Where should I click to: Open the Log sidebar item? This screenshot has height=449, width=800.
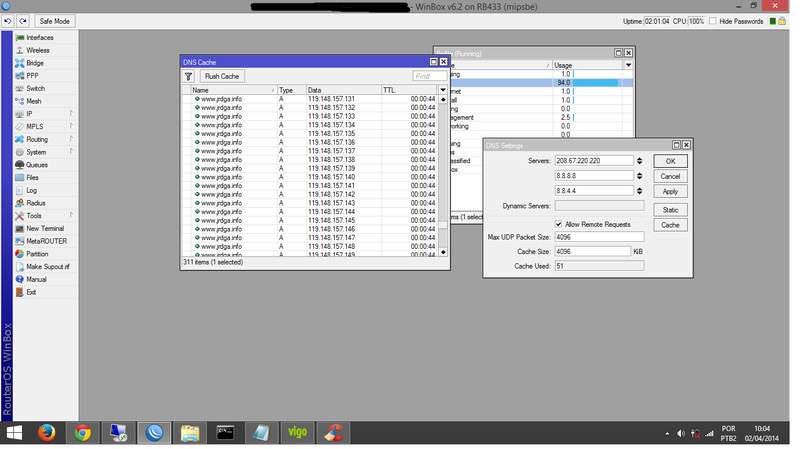[31, 190]
